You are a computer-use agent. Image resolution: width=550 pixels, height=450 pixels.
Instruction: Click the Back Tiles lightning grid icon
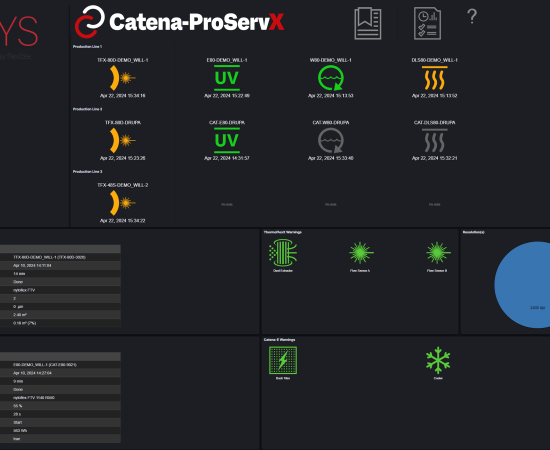coord(283,360)
